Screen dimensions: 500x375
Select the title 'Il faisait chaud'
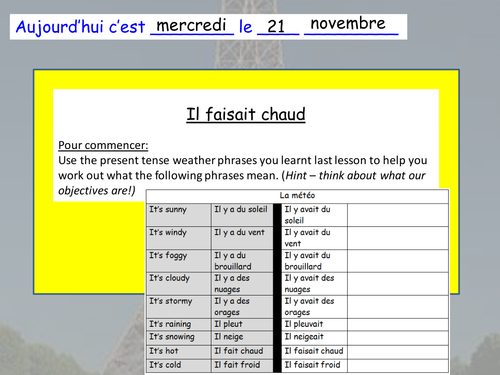(x=246, y=114)
